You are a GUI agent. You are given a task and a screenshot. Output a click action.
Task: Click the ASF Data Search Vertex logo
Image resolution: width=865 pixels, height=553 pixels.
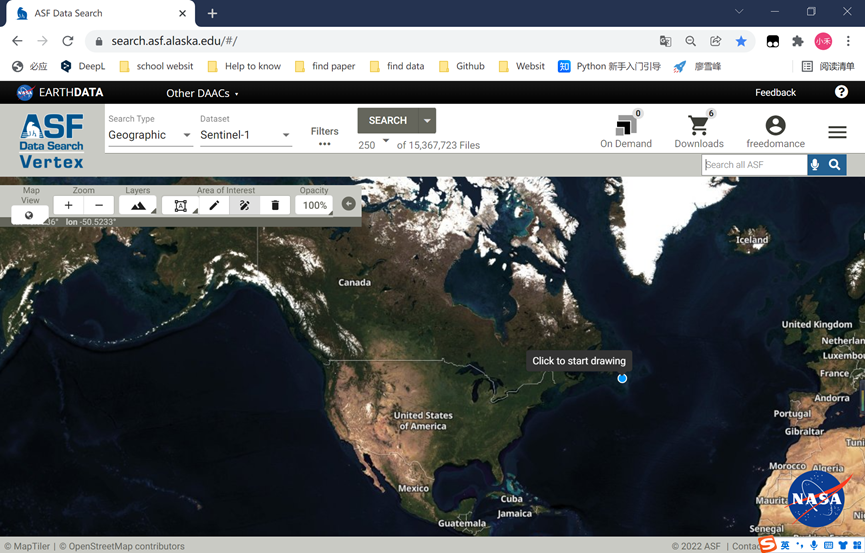point(51,141)
